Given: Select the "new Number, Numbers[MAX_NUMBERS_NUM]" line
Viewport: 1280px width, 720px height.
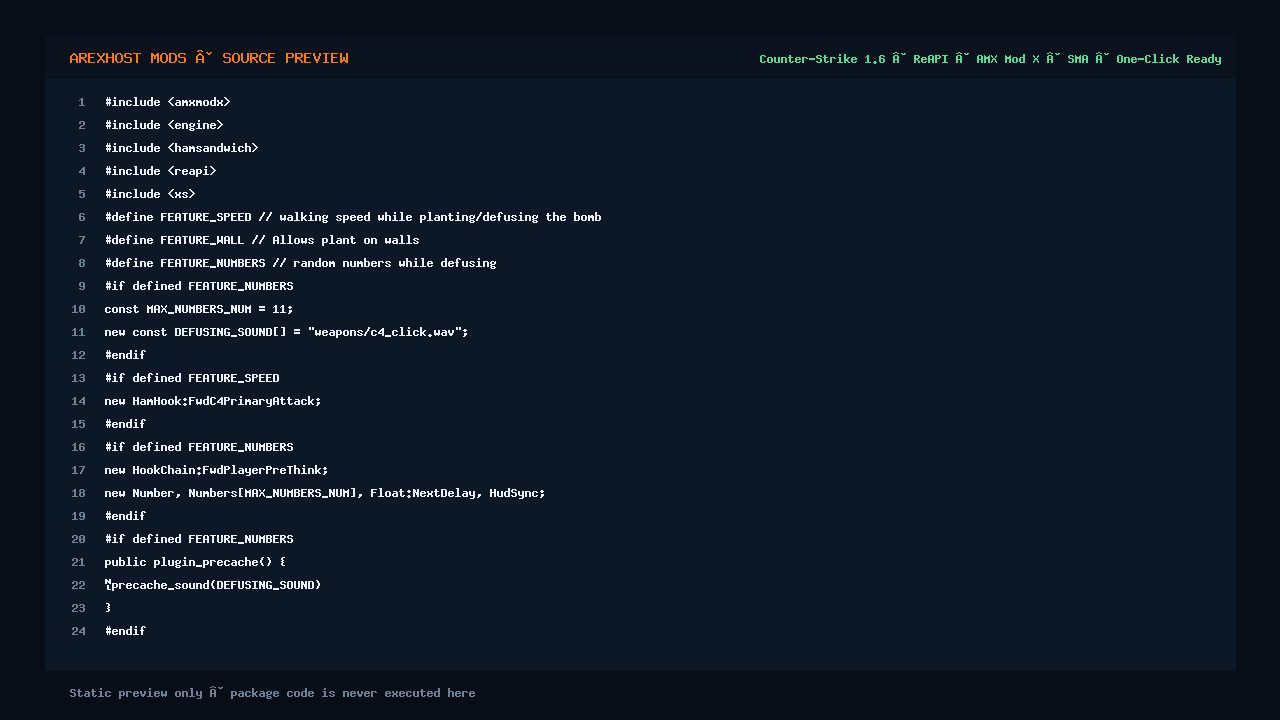Looking at the screenshot, I should [325, 493].
